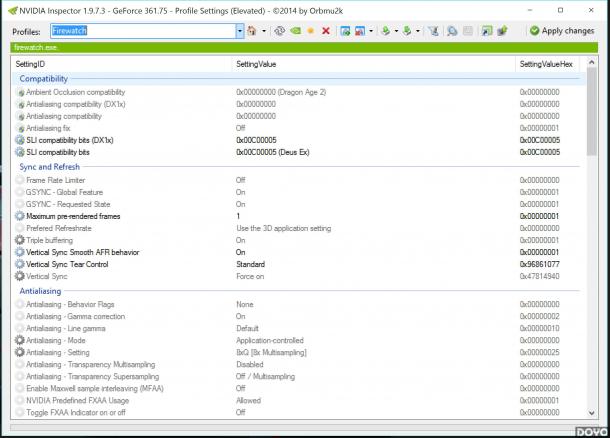Open the Profiles combo box dropdown arrow
Viewport: 610px width, 438px height.
pos(240,31)
